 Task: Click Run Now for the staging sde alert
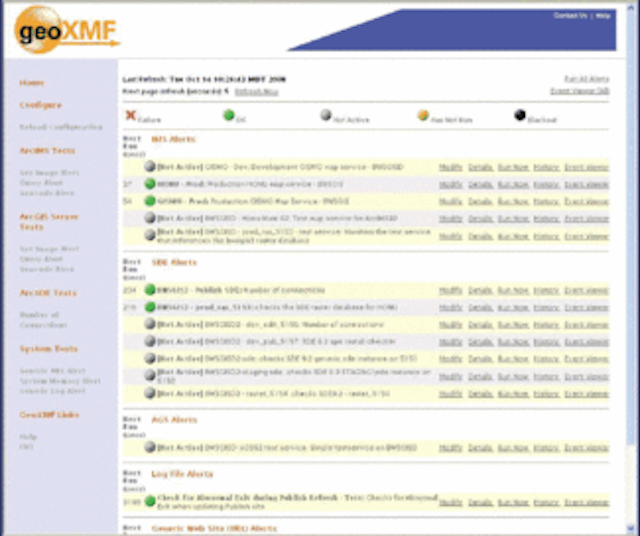coord(513,376)
